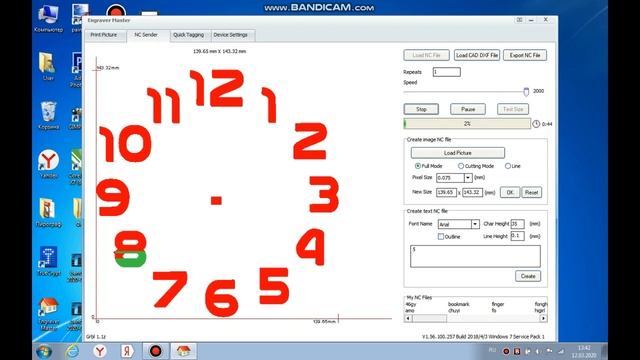The width and height of the screenshot is (640, 360).
Task: Select the finger file in My NC Files
Action: pos(498,304)
